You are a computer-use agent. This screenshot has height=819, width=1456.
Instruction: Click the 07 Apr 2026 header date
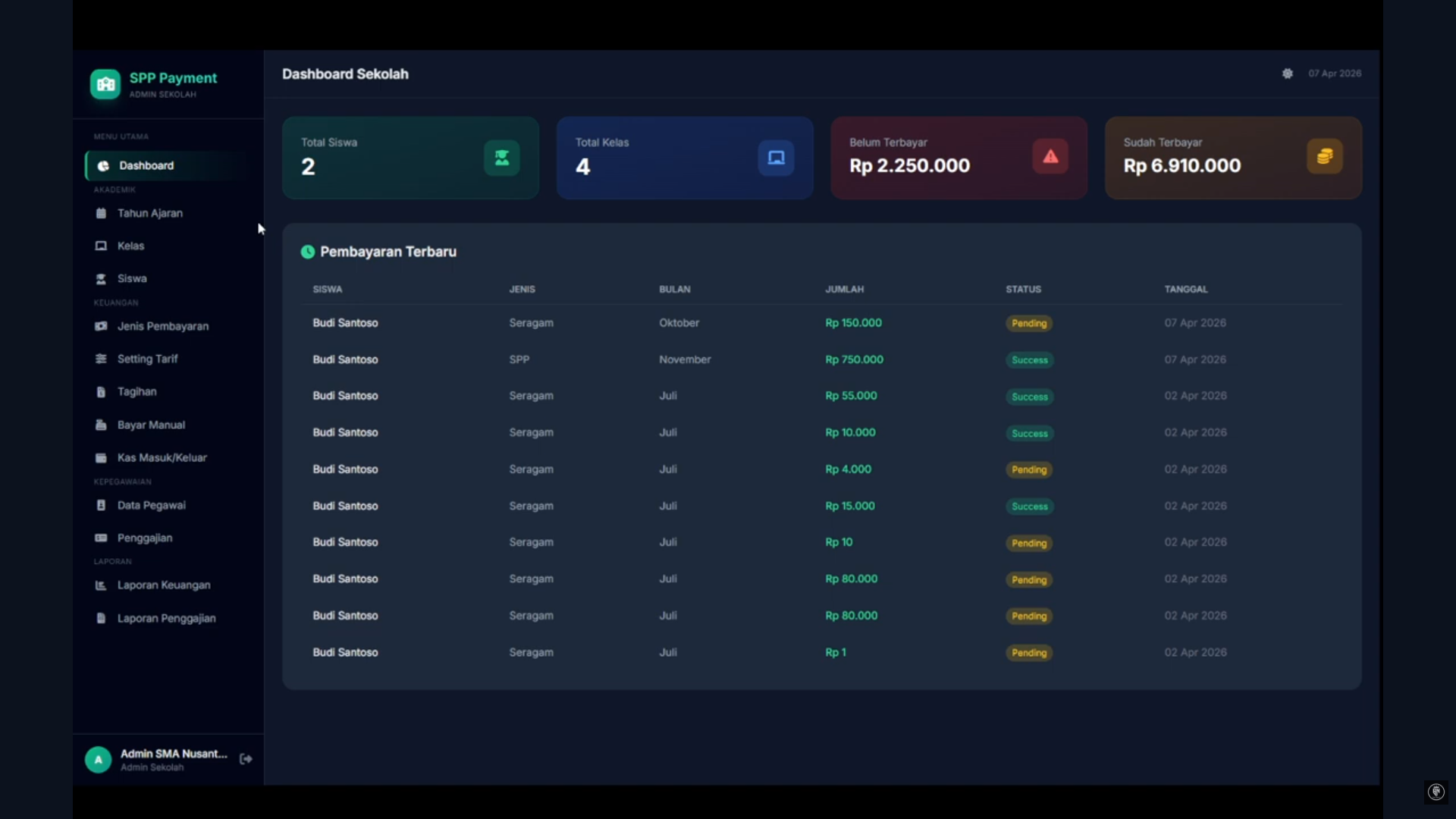click(1335, 74)
